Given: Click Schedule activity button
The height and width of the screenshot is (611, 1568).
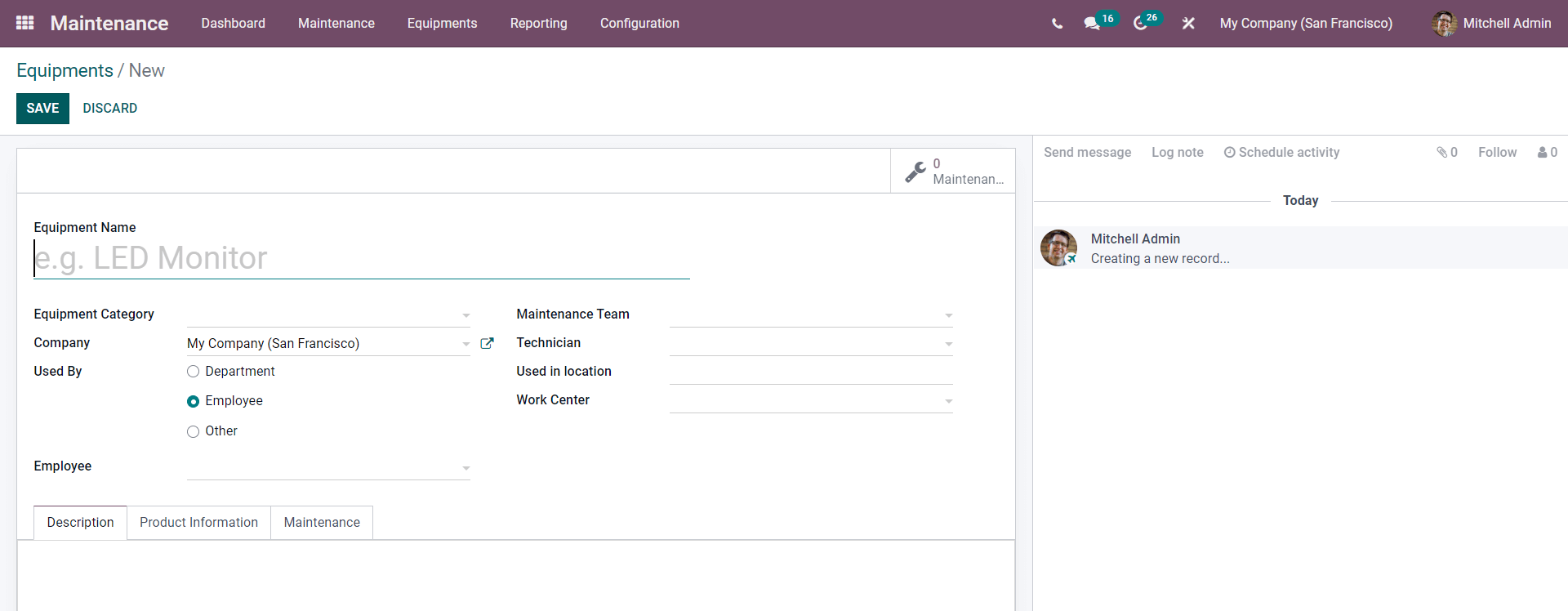Looking at the screenshot, I should pyautogui.click(x=1281, y=152).
